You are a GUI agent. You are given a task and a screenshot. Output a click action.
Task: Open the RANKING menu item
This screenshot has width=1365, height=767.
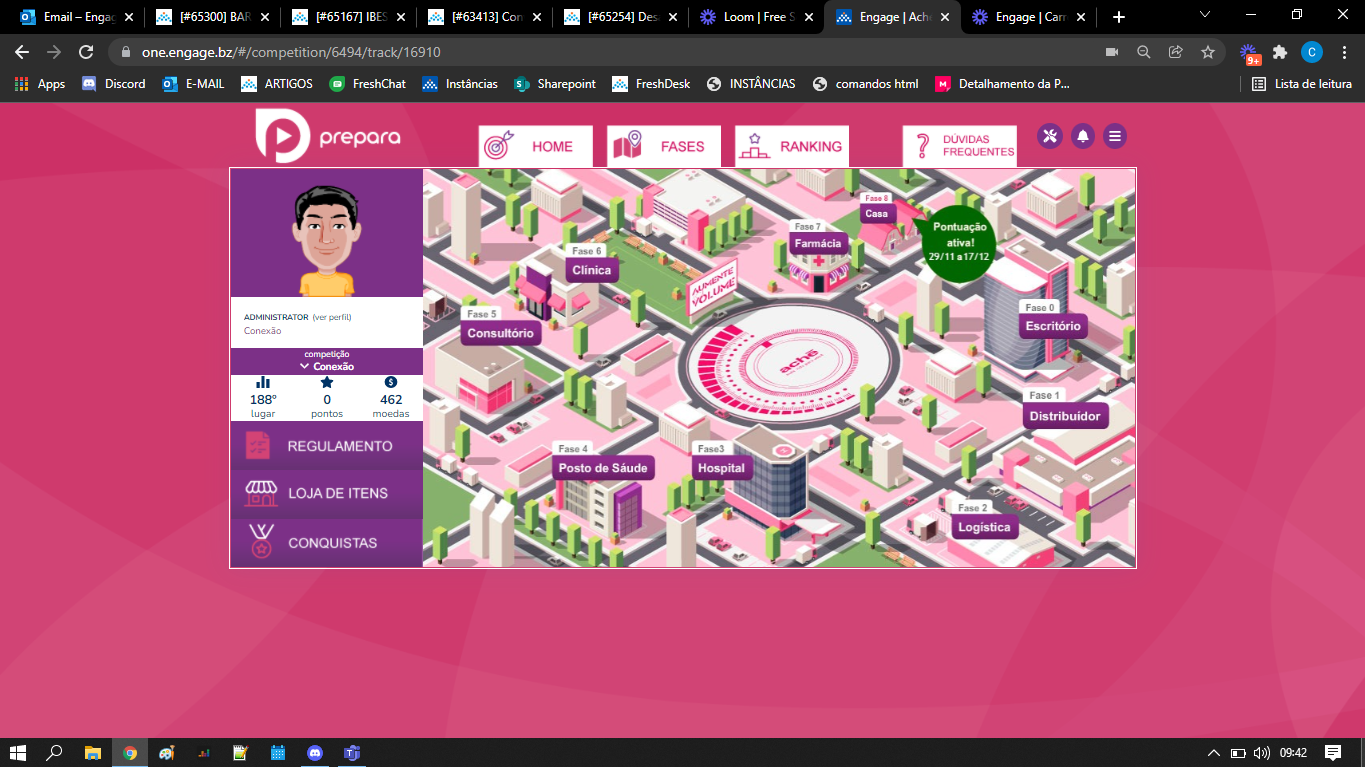[792, 146]
